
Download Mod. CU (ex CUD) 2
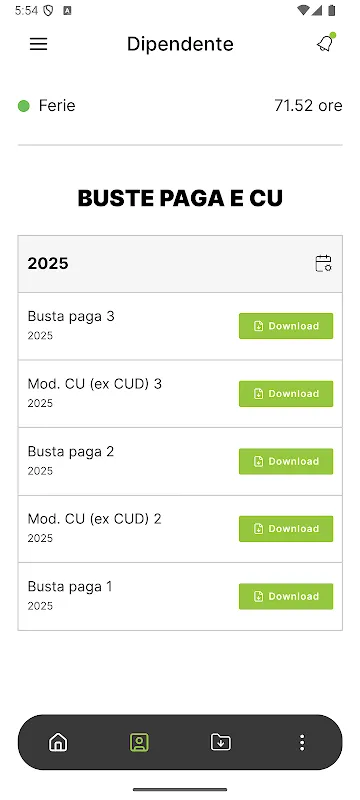(x=286, y=529)
